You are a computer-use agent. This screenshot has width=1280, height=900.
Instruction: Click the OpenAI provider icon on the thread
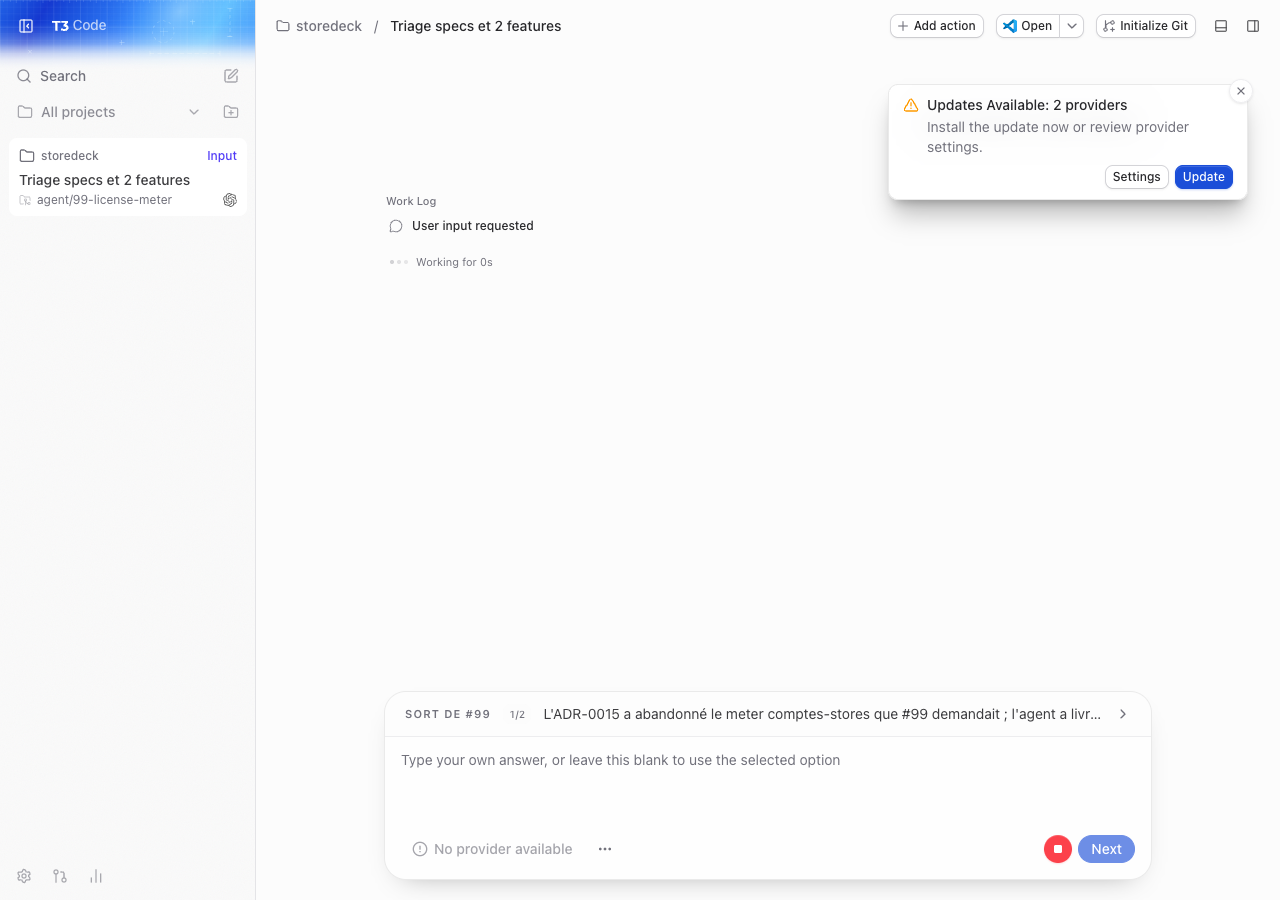click(x=230, y=200)
